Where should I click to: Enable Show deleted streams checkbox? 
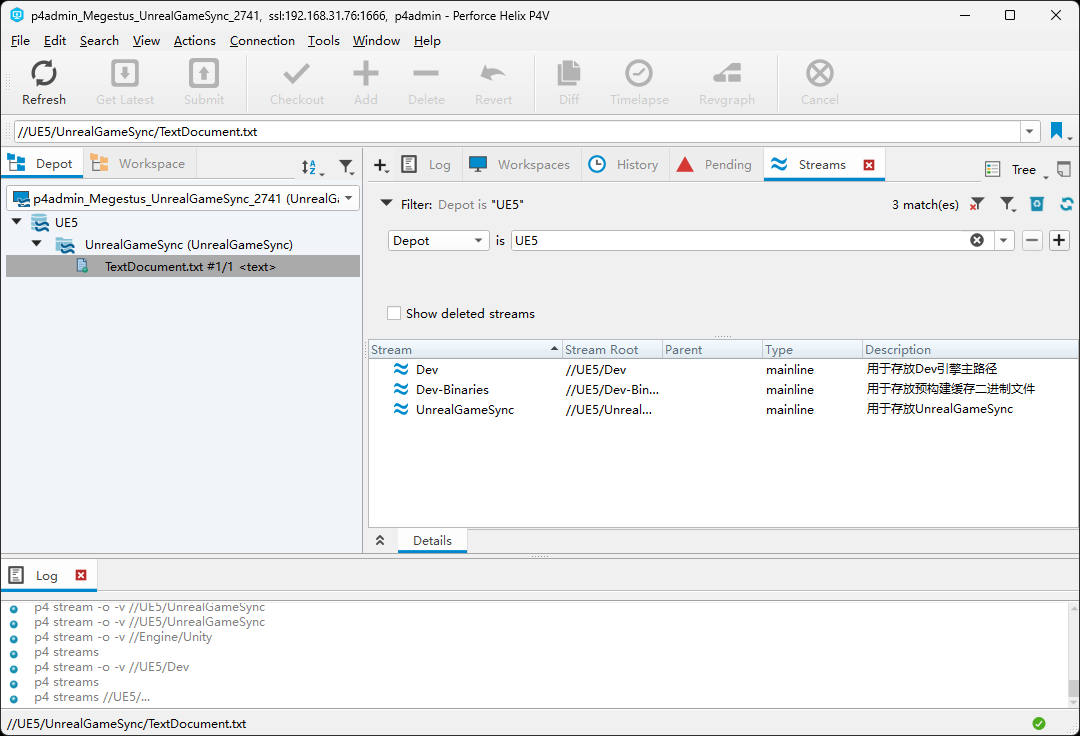(394, 313)
